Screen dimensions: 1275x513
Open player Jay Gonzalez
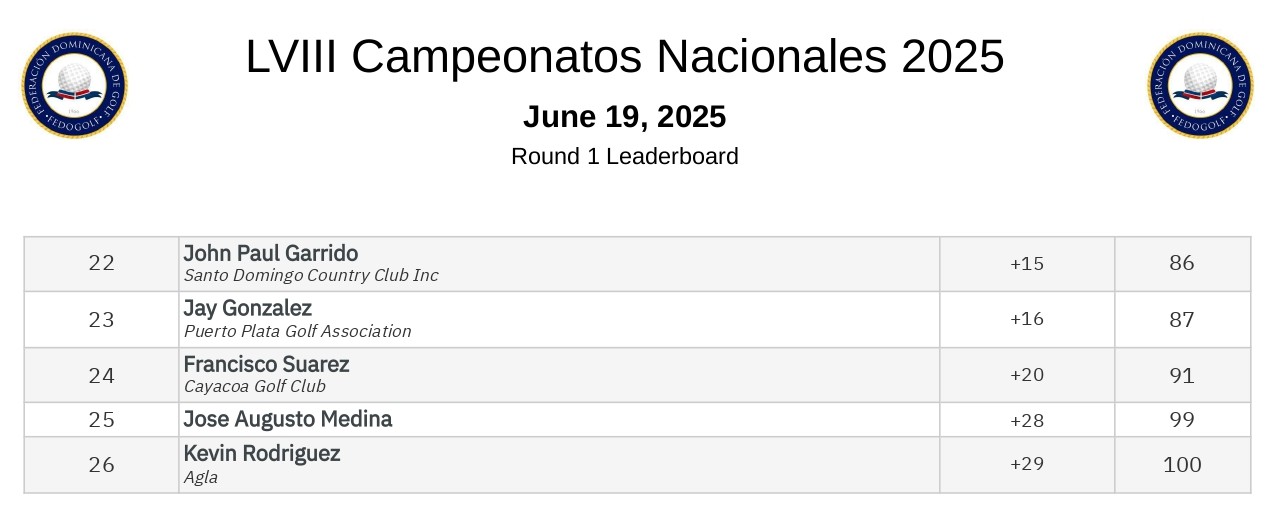point(248,308)
